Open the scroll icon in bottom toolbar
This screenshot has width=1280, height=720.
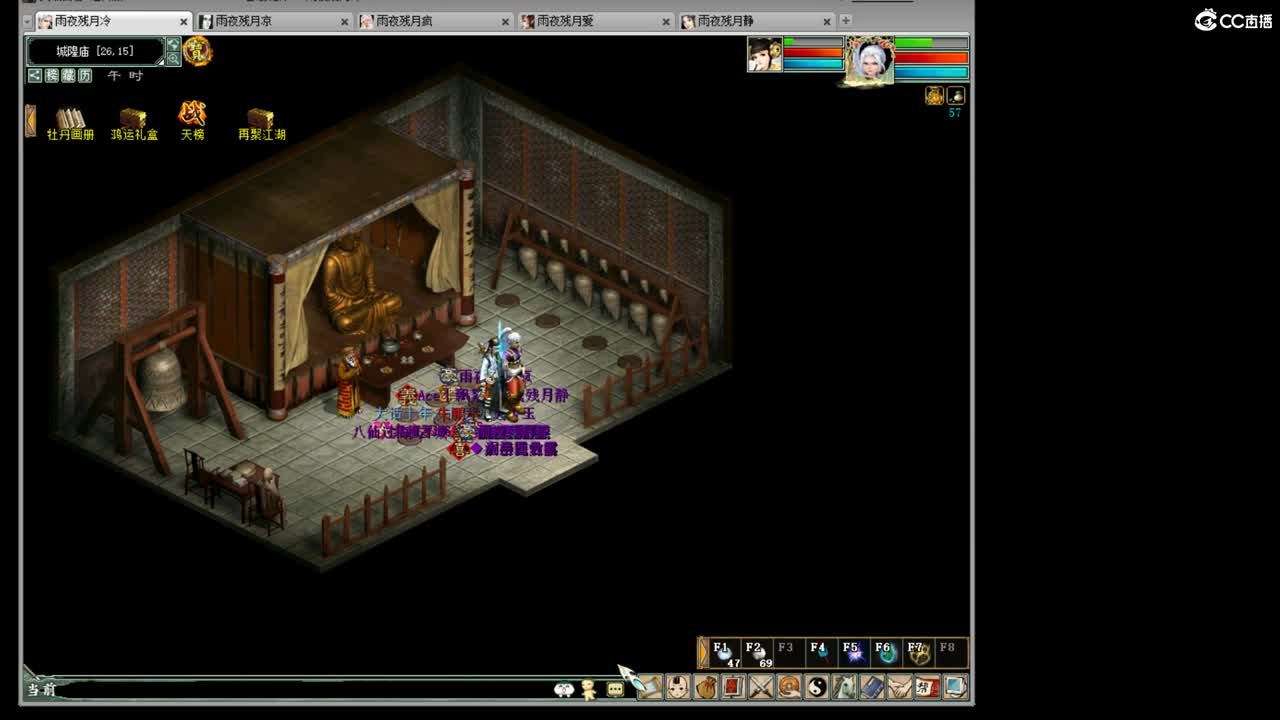(650, 687)
